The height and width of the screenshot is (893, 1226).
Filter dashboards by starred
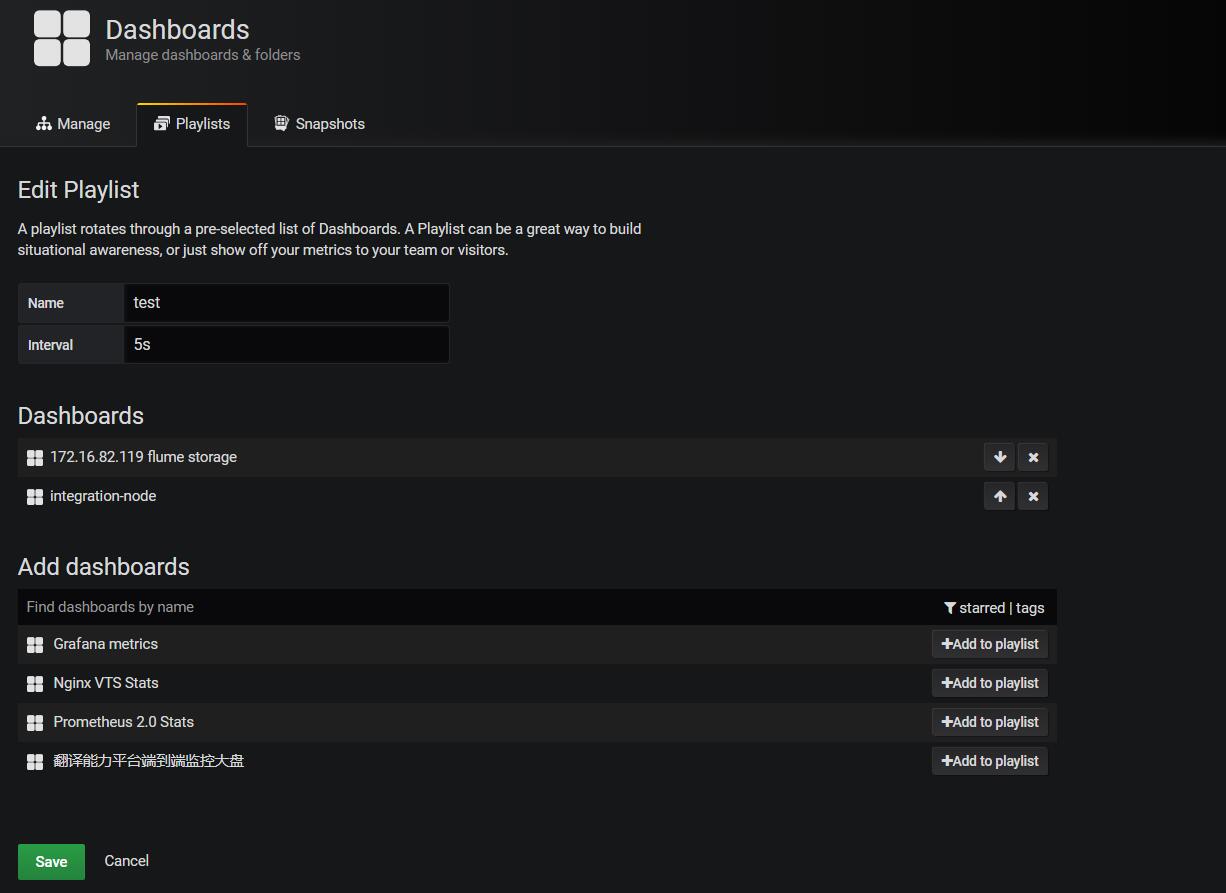click(x=980, y=608)
